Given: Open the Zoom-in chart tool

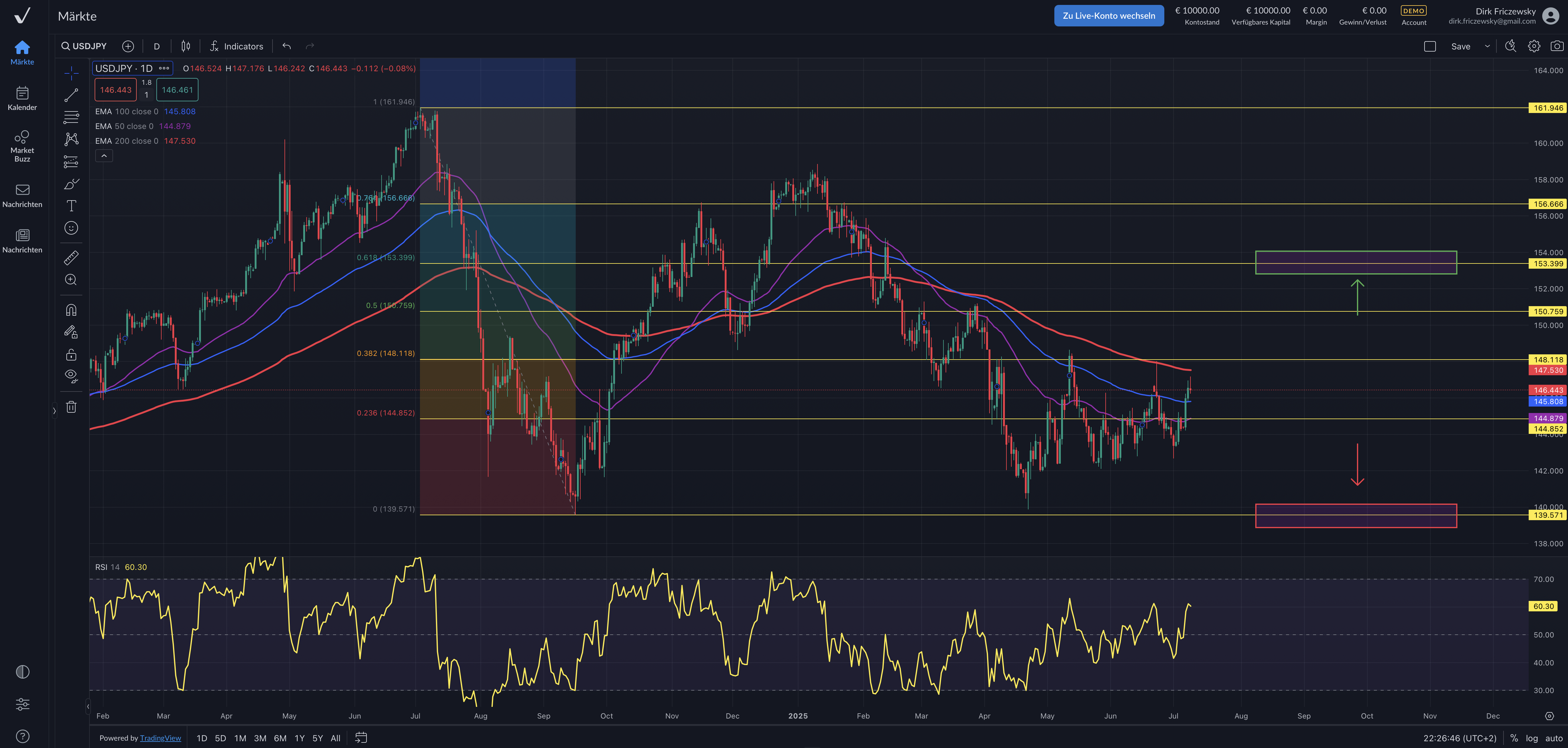Looking at the screenshot, I should click(71, 280).
